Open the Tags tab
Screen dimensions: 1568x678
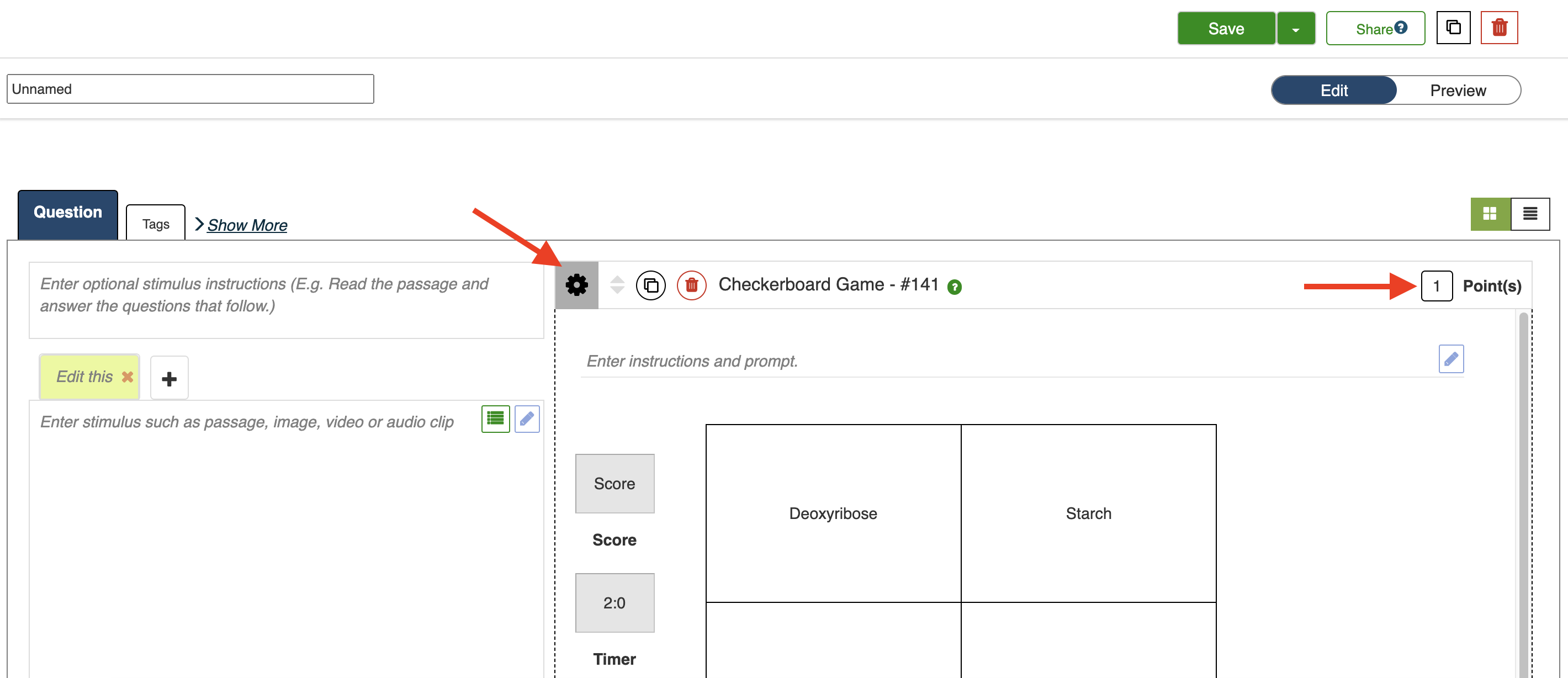point(155,224)
